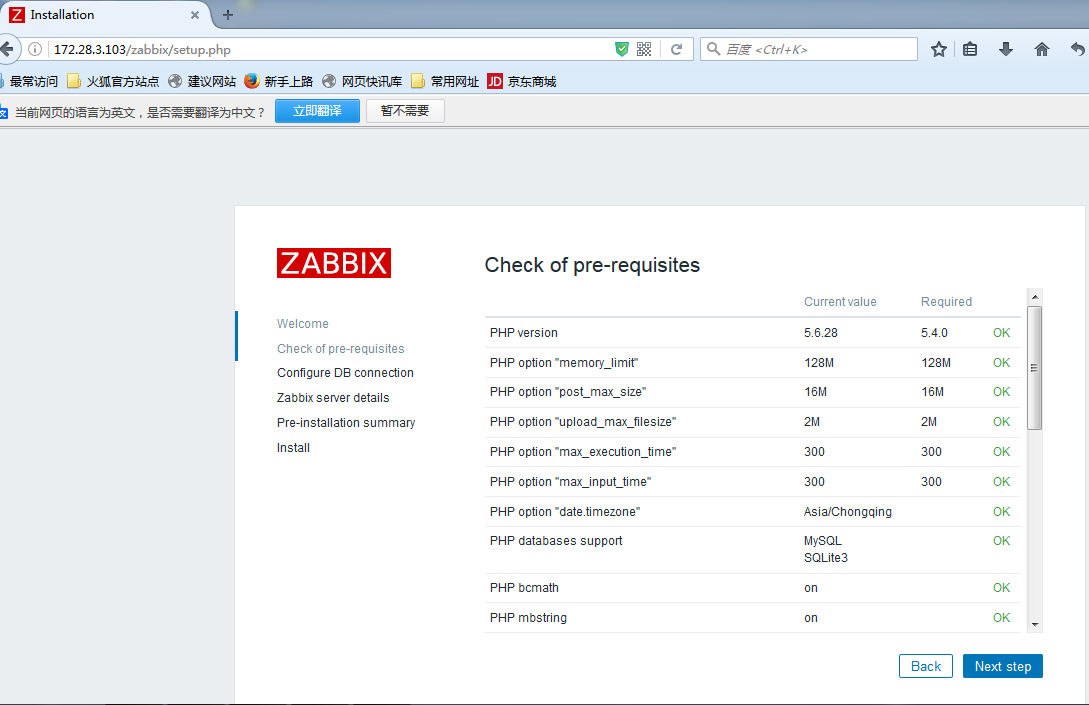1089x705 pixels.
Task: Click the prerequisites list scrollbar thumb
Action: (x=1035, y=368)
